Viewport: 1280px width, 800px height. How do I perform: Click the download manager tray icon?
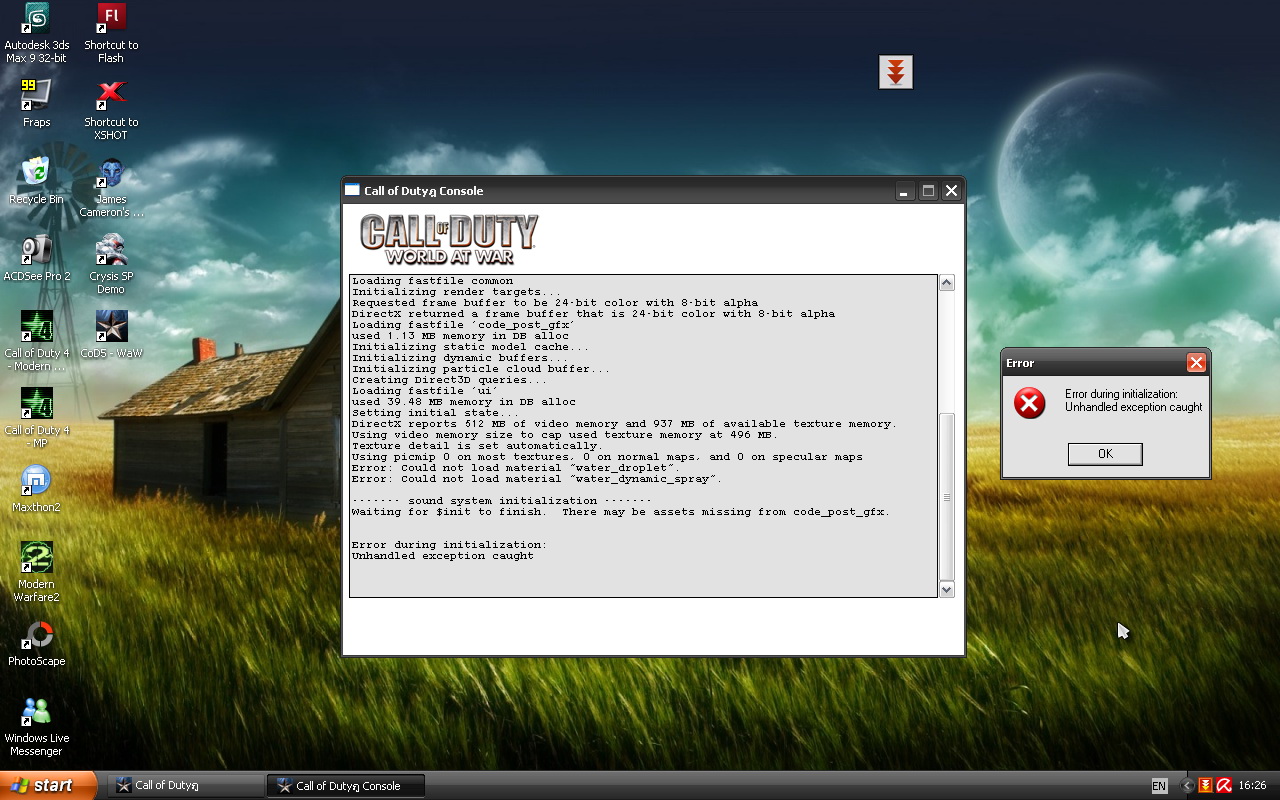(1206, 786)
